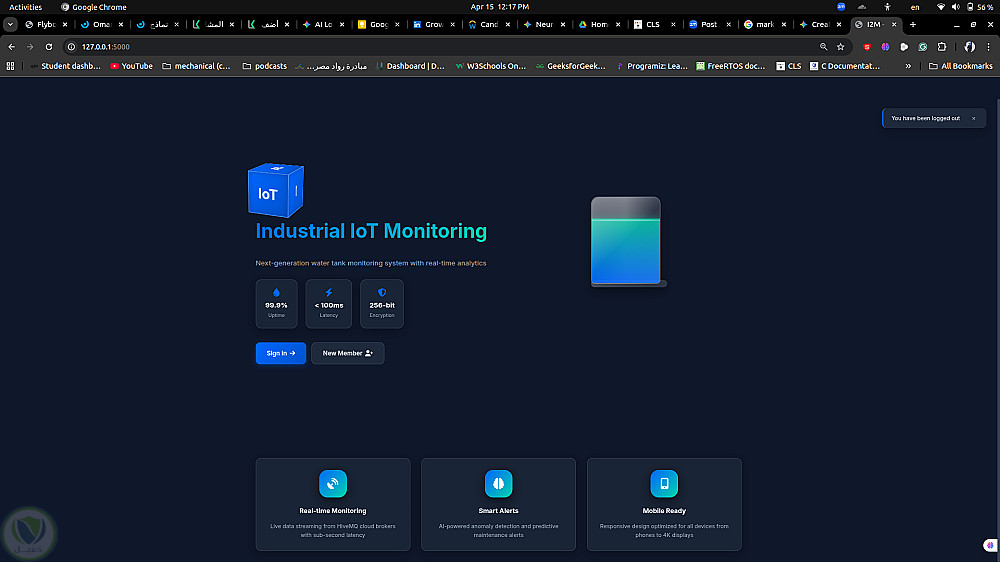The height and width of the screenshot is (562, 1000).
Task: Open the Activities overview
Action: click(26, 7)
